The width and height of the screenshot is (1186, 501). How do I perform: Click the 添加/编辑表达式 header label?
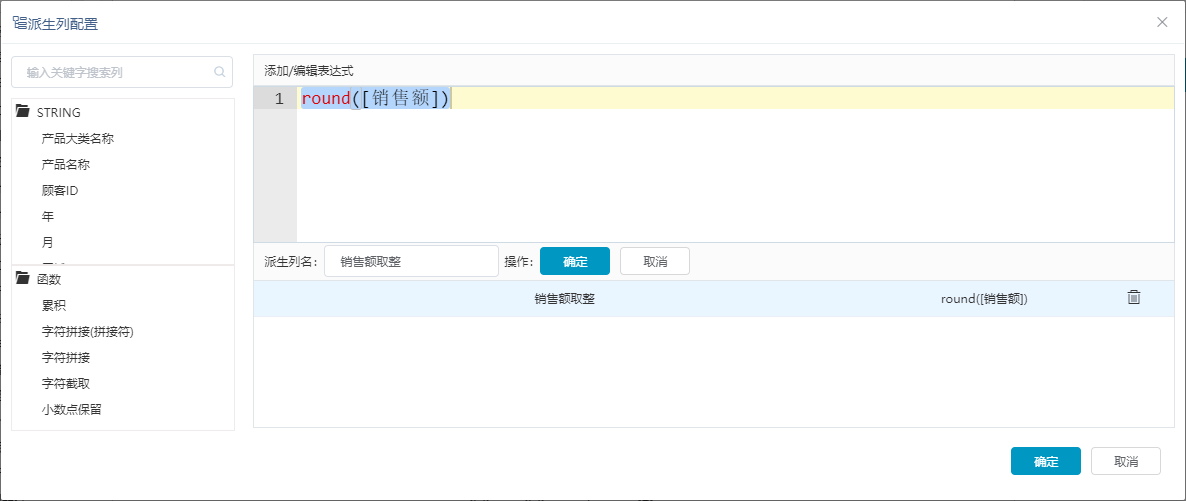click(309, 70)
